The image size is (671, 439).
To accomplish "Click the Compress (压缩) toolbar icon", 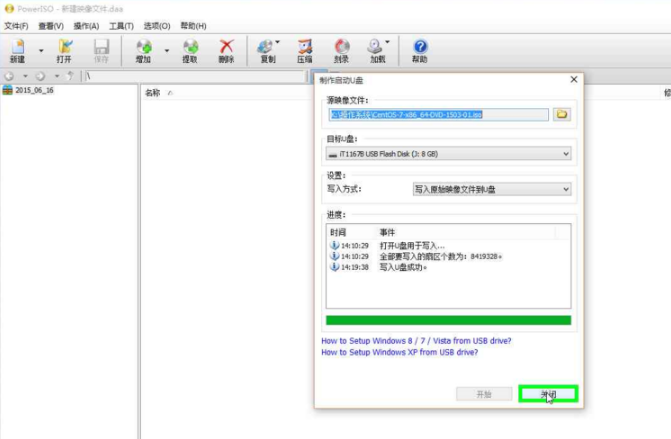I will (x=304, y=49).
